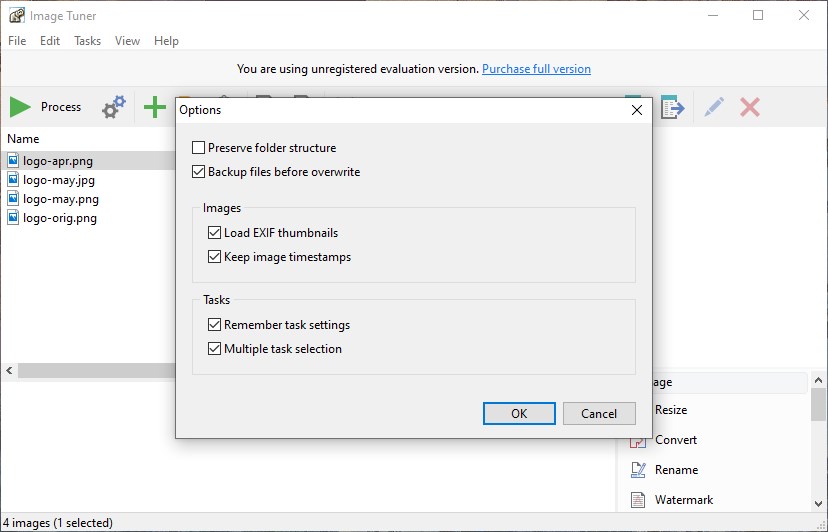This screenshot has width=828, height=532.
Task: Toggle Load EXIF thumbnails checkbox
Action: [214, 233]
